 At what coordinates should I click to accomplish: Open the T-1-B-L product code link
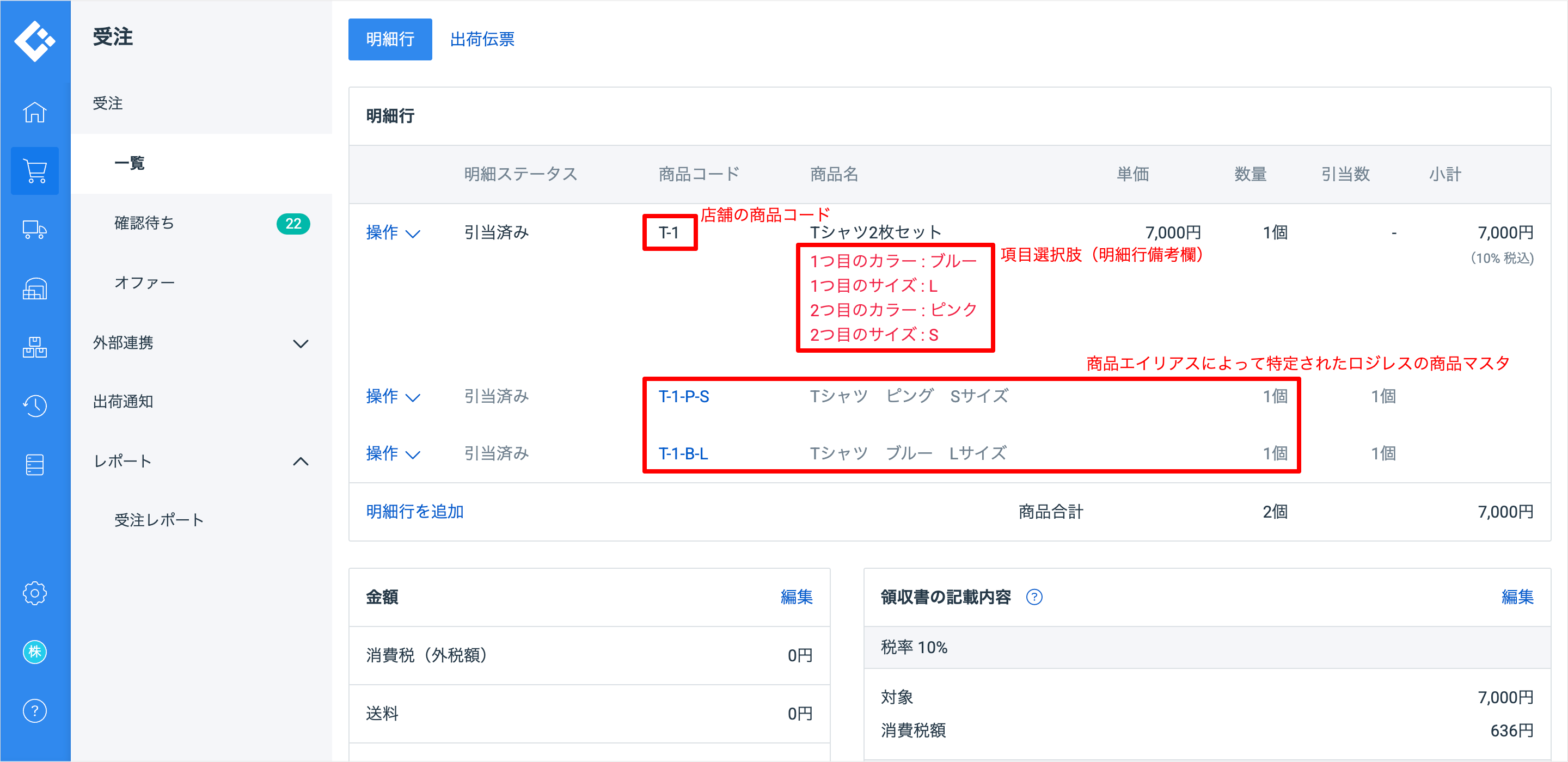[682, 454]
